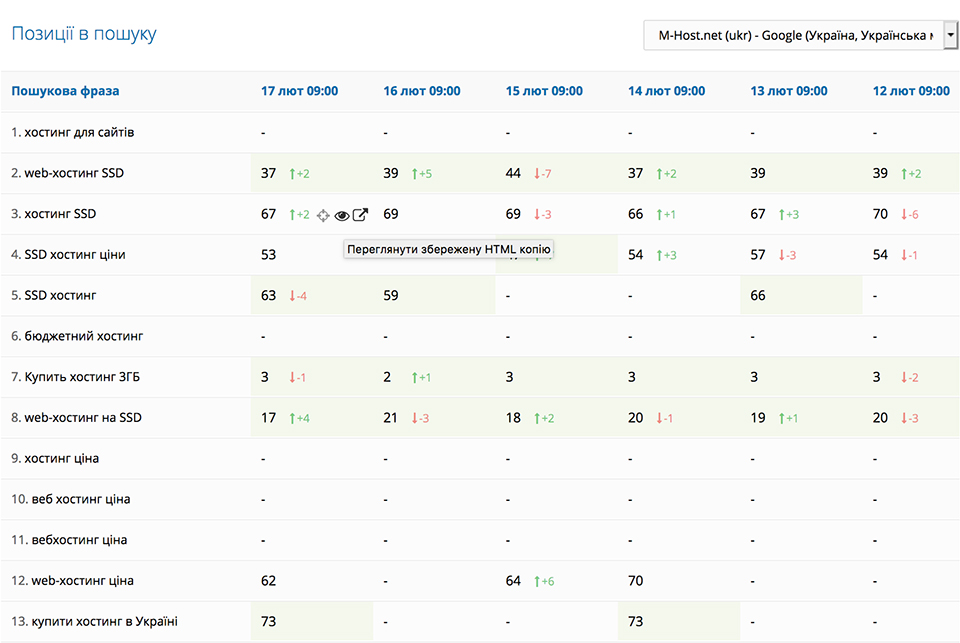Click the Позиції в пошуку heading

[84, 34]
